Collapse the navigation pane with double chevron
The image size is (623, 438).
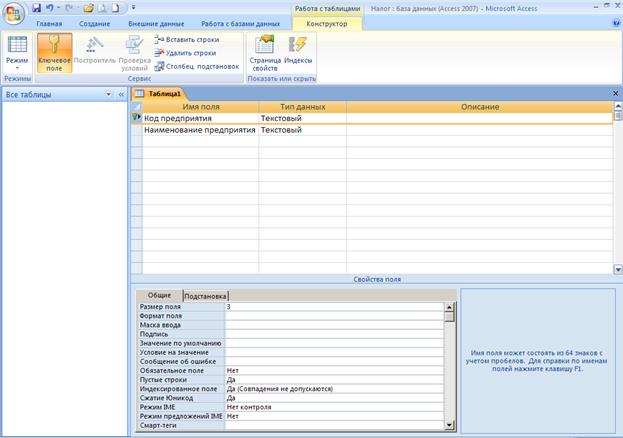tap(121, 94)
